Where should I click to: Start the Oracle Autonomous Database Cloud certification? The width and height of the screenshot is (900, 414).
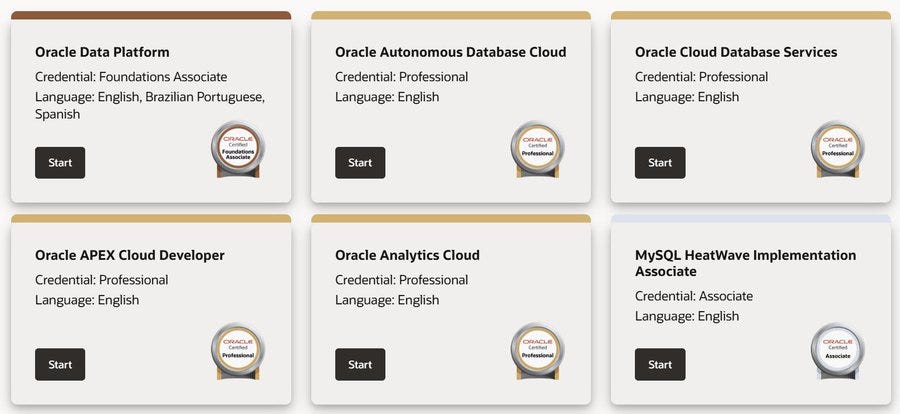[360, 162]
